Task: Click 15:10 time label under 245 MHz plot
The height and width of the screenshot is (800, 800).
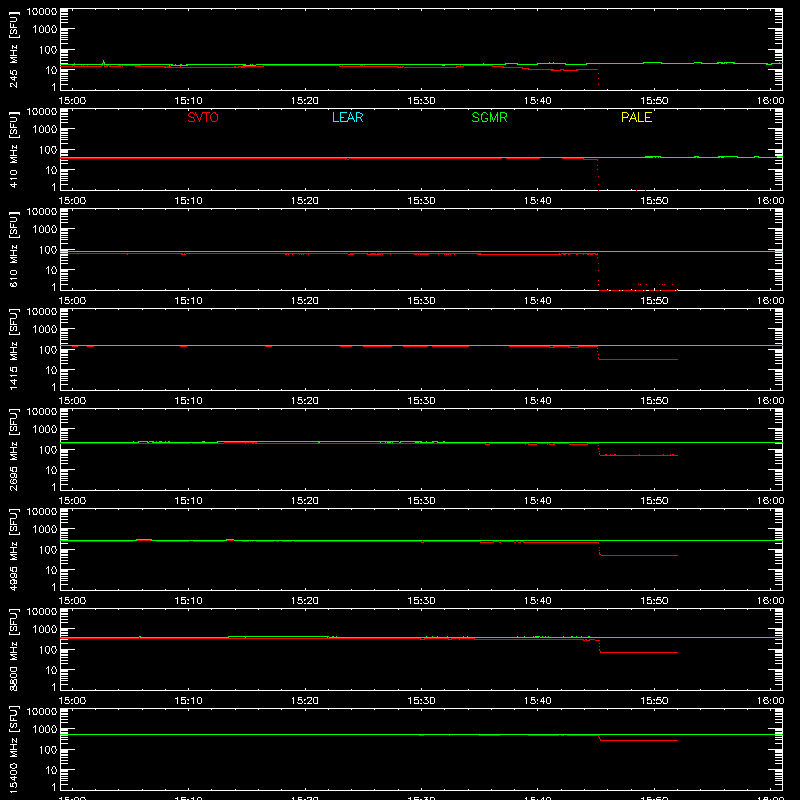Action: point(188,101)
